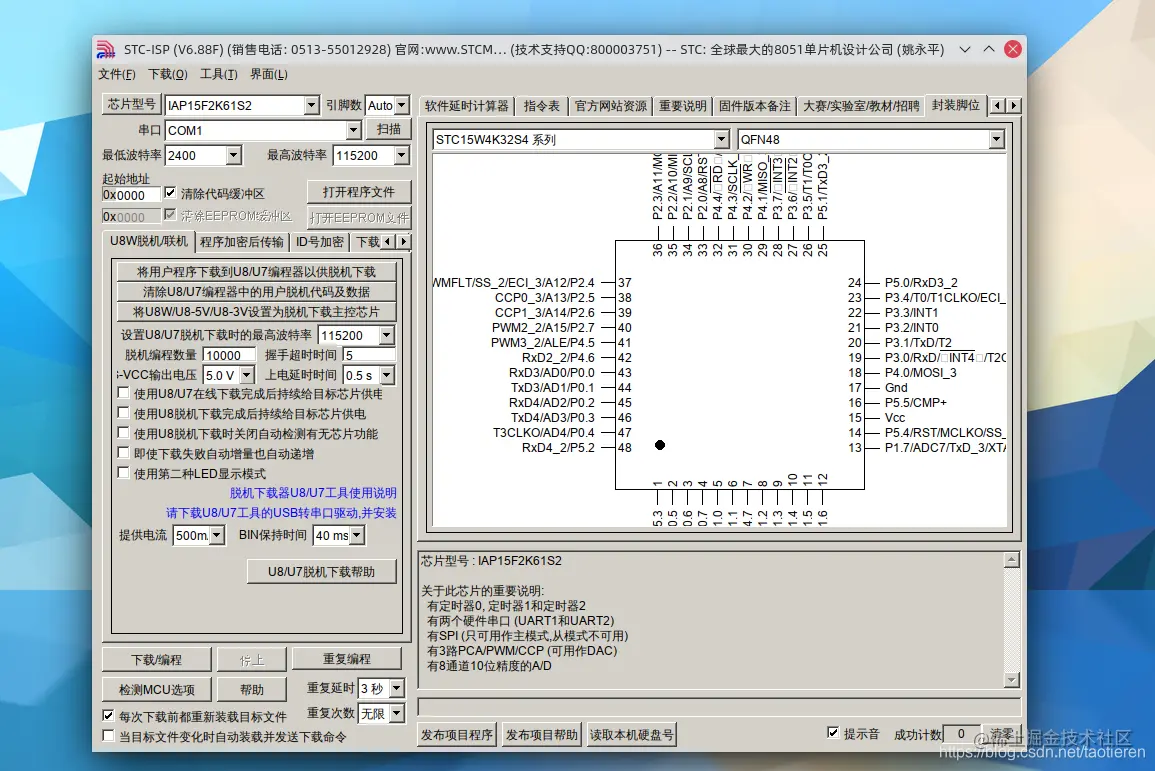Screen dimensions: 1155x771
Task: Open QFN48 package dropdown
Action: click(997, 139)
